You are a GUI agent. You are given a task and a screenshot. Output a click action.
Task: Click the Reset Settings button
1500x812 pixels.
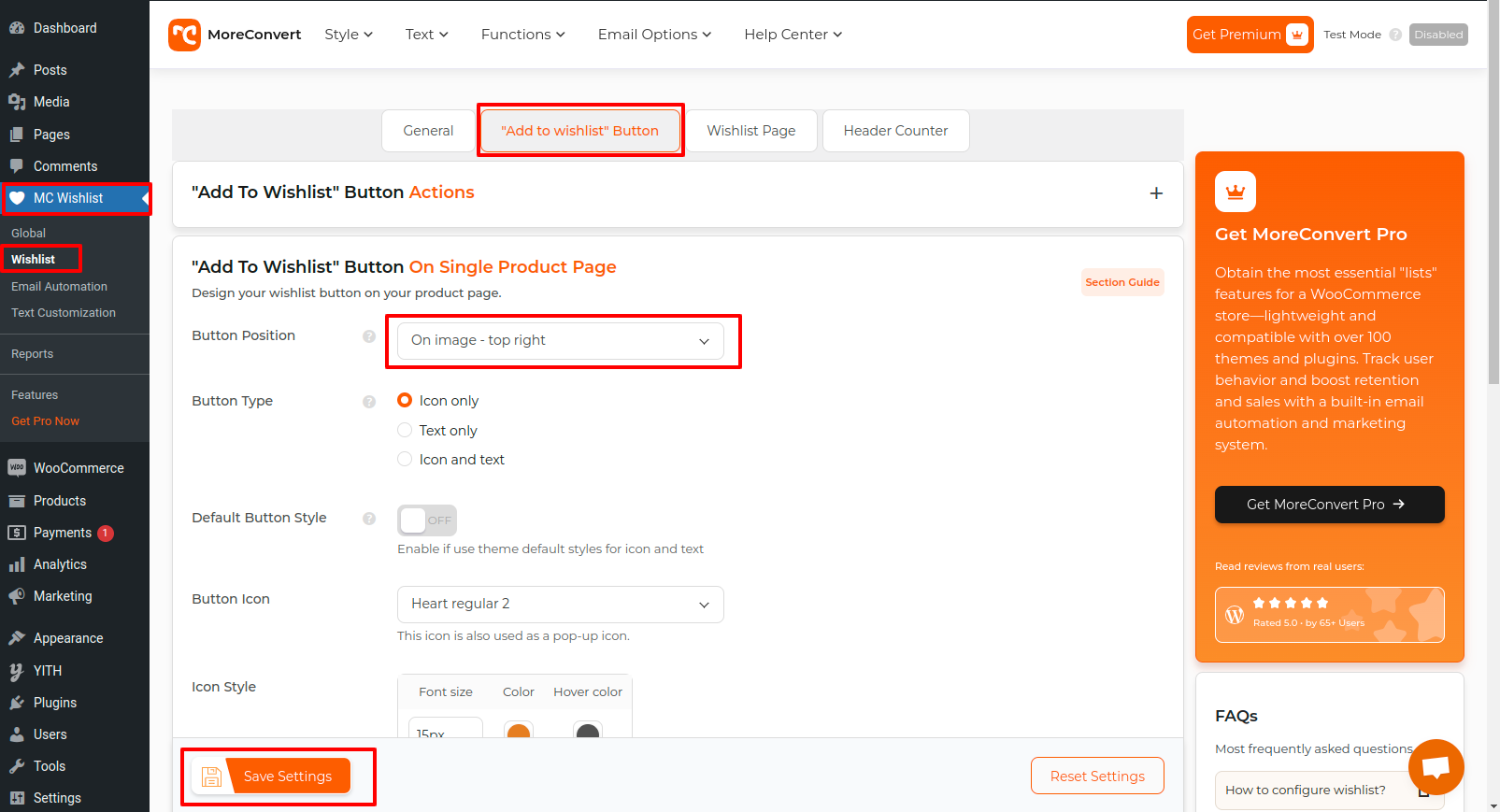point(1097,776)
